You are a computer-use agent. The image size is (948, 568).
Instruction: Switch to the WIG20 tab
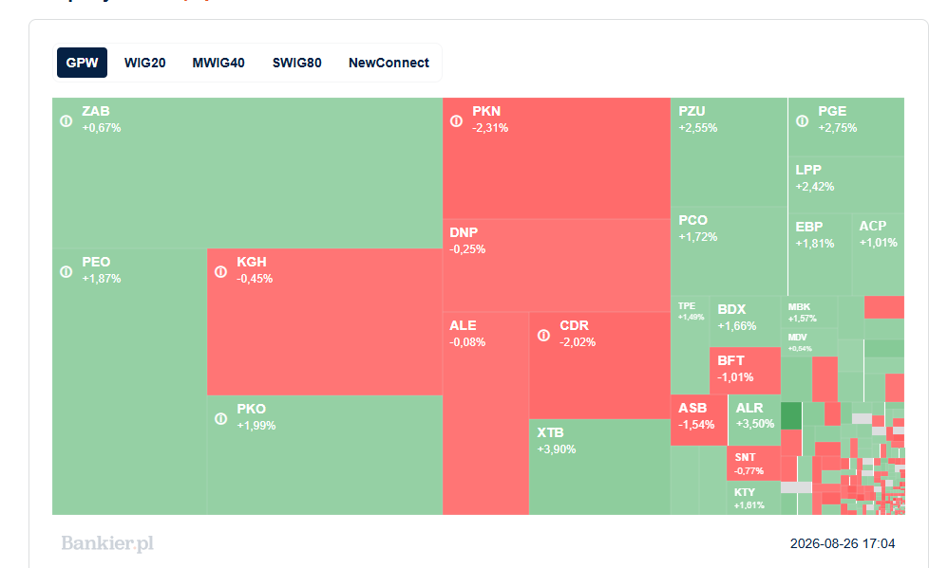point(145,63)
